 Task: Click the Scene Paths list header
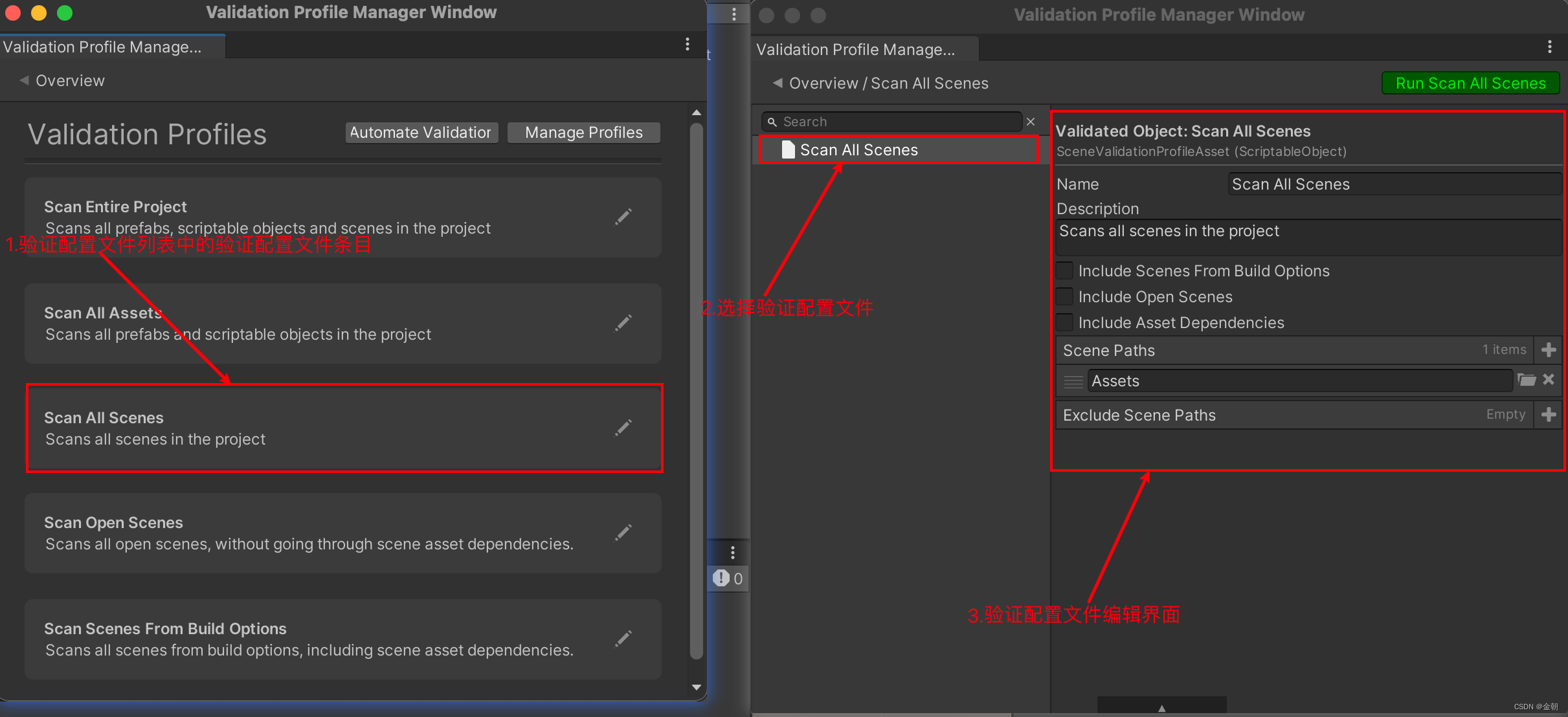[x=1295, y=350]
